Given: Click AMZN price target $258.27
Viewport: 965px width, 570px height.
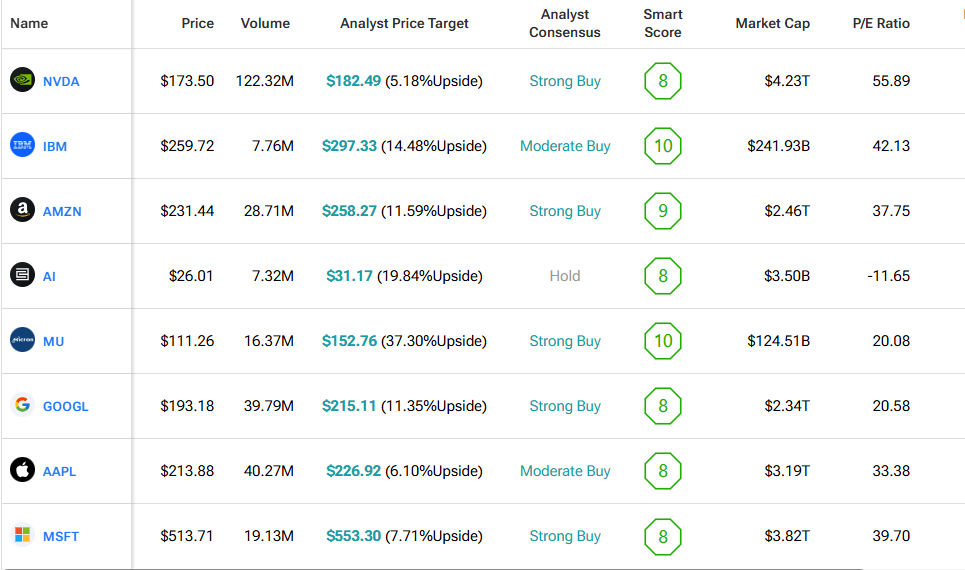Looking at the screenshot, I should tap(350, 211).
